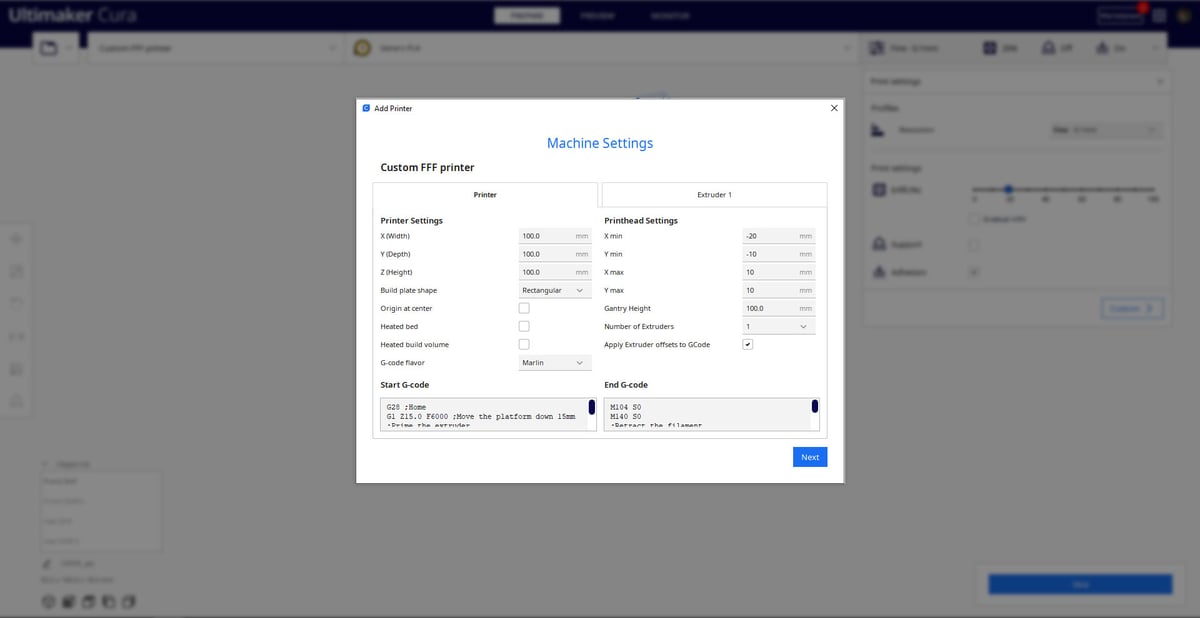Select the Rotate tool in left toolbar
This screenshot has width=1200, height=618.
point(16,303)
